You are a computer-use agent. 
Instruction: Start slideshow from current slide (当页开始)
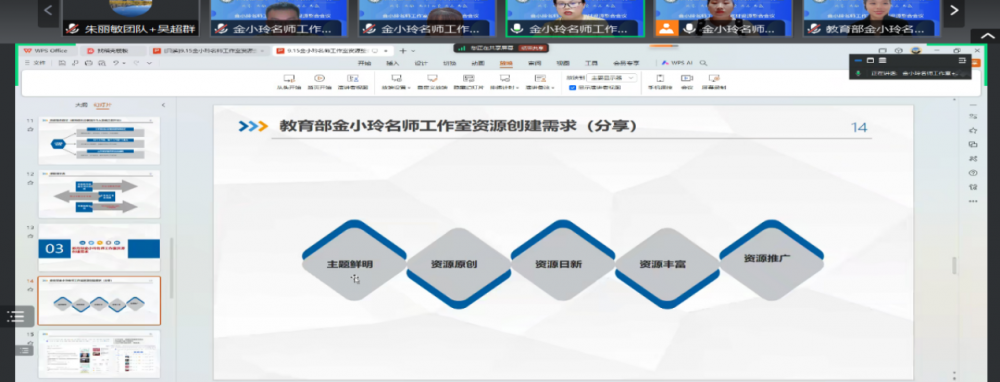(320, 82)
